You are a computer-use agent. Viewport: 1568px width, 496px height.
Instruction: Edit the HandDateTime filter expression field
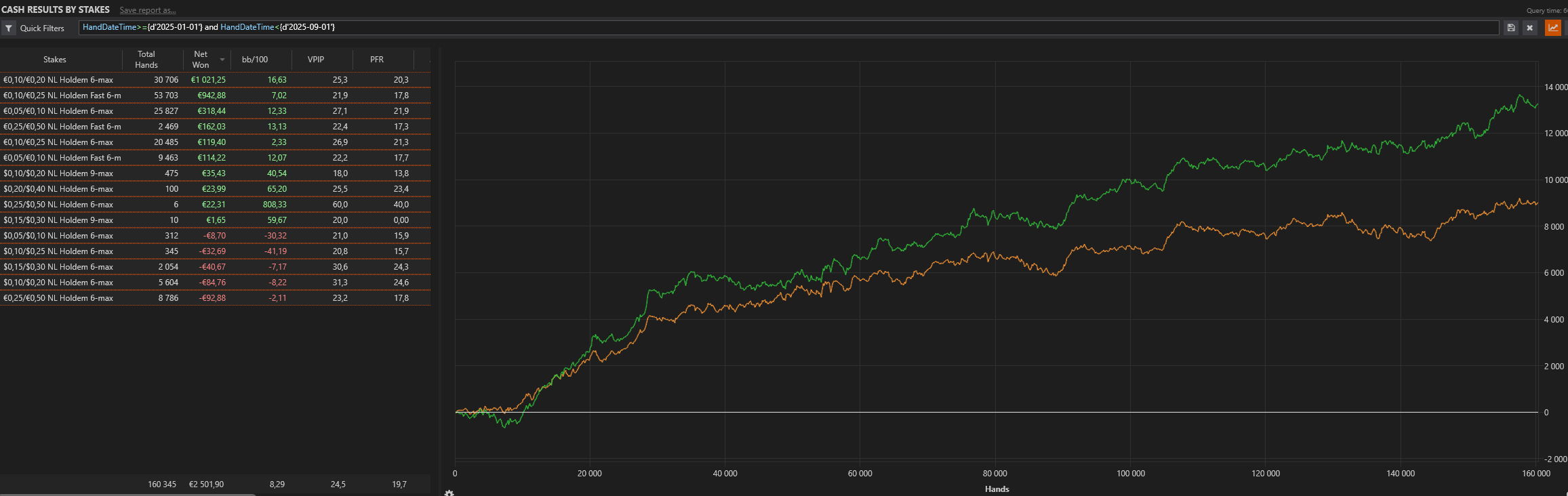tap(788, 28)
